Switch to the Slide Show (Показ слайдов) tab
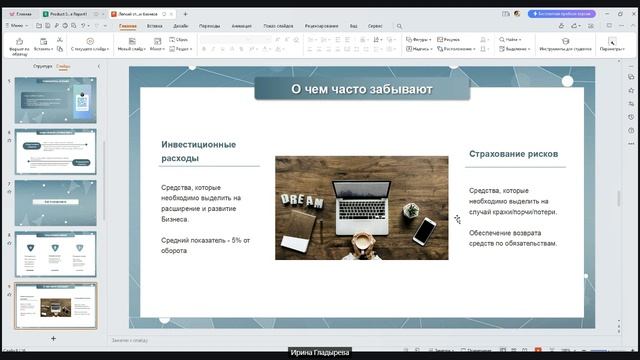640x360 pixels. (278, 26)
